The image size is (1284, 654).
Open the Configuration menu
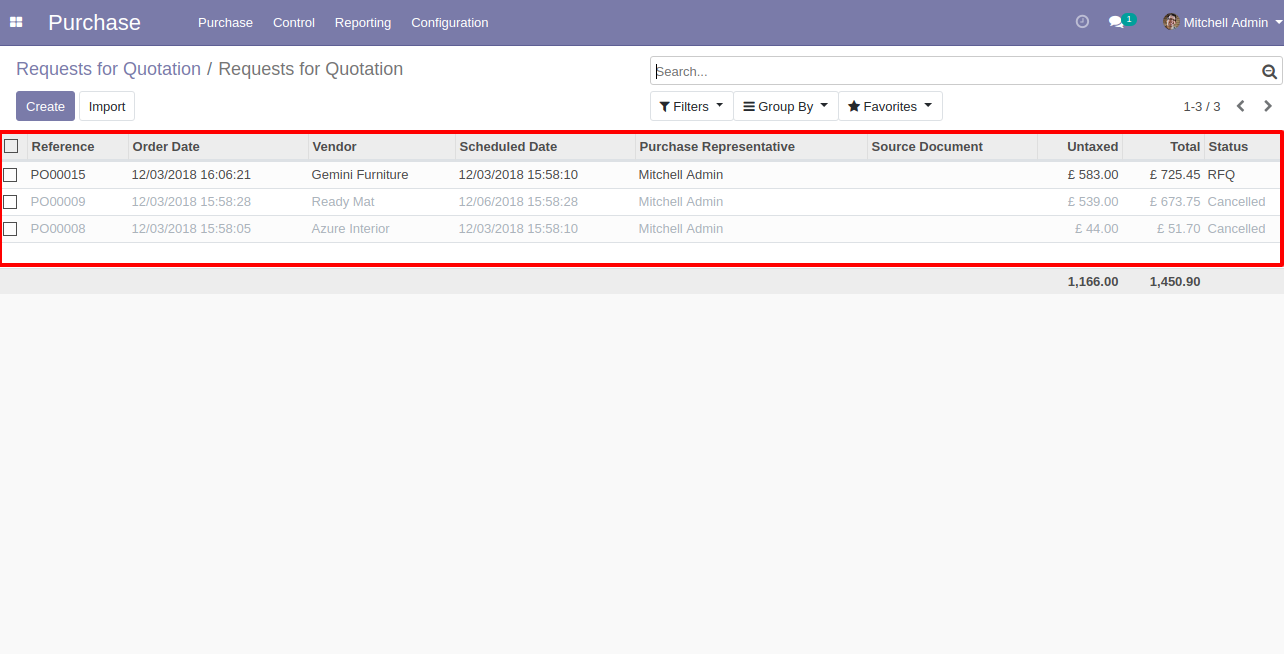(x=450, y=22)
